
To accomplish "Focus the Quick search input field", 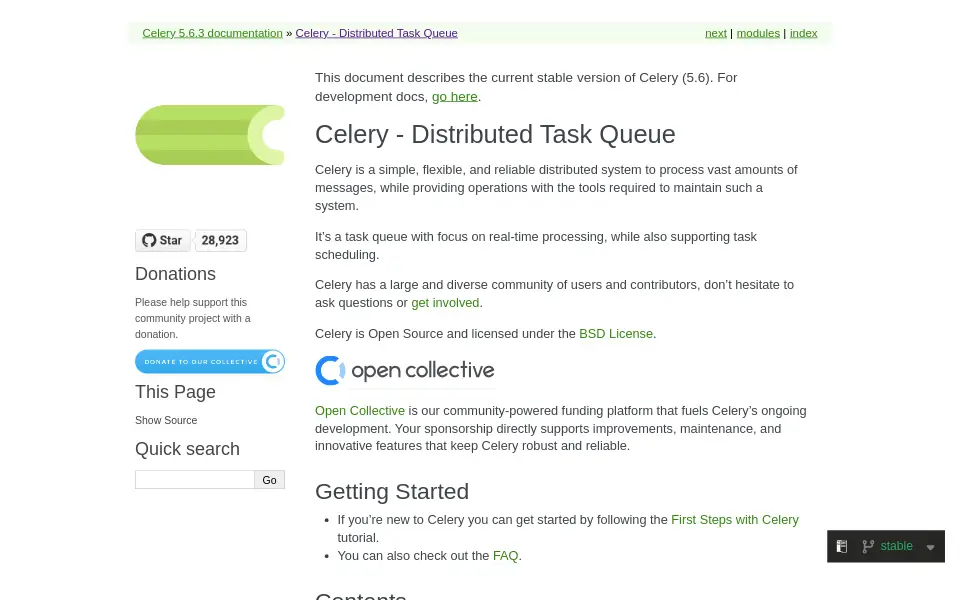I will click(195, 479).
